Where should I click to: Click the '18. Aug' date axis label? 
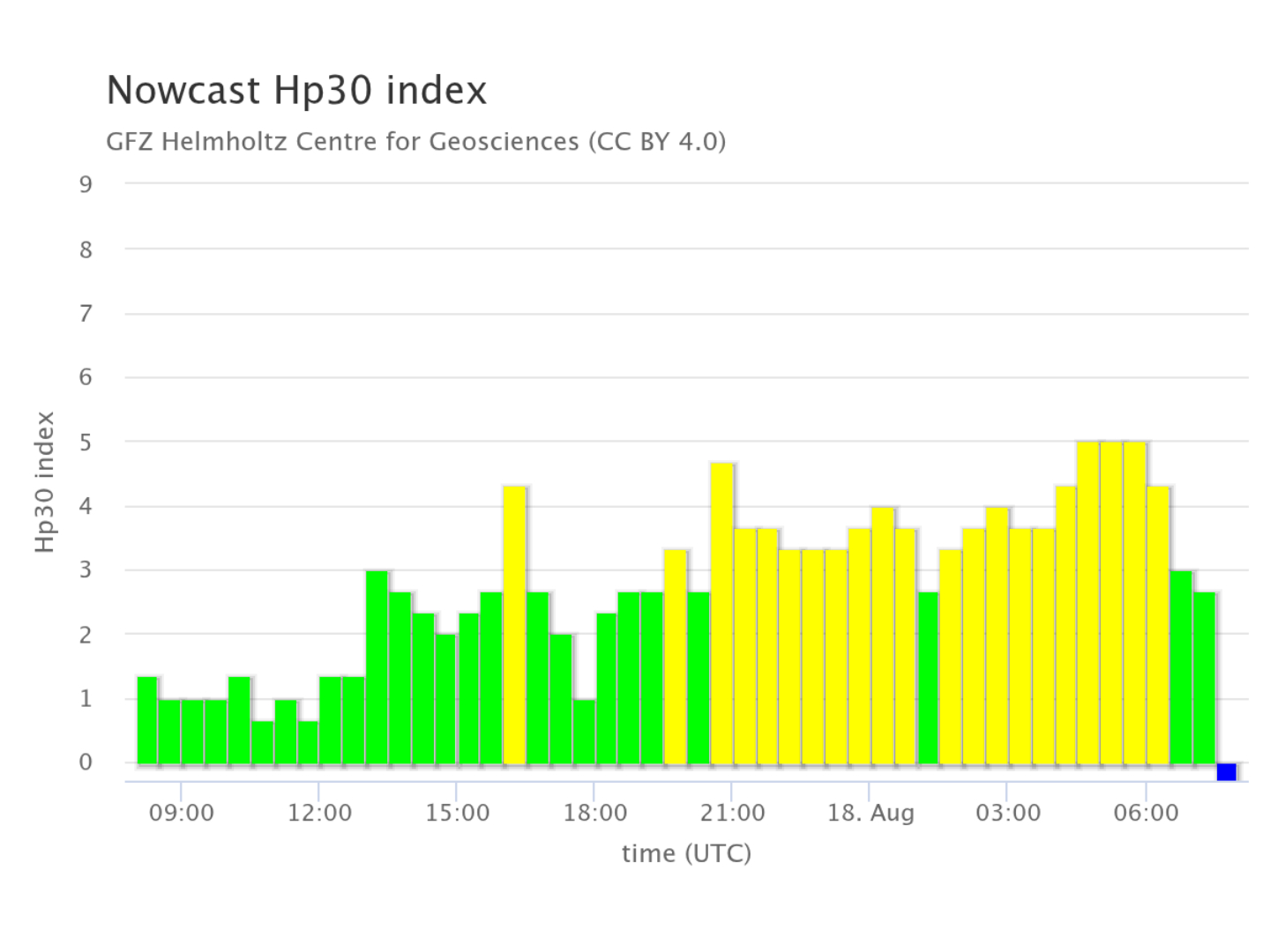pos(870,813)
